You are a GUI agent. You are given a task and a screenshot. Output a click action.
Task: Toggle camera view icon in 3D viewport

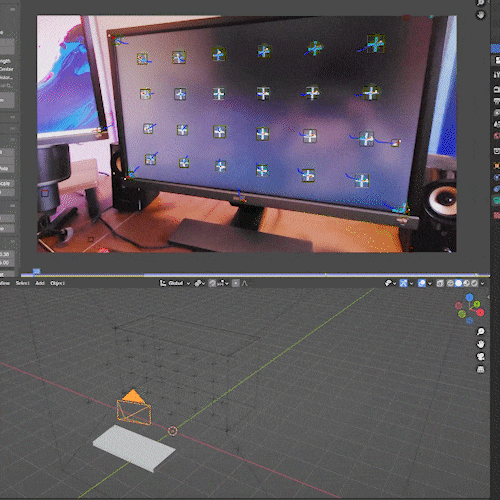480,356
